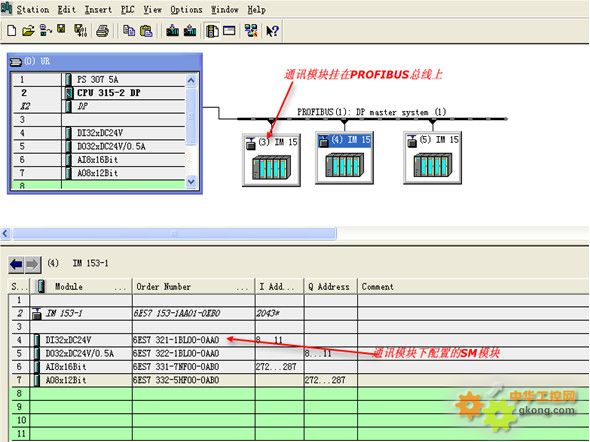Select DO32xDC24V/0.5A row in detail table
The height and width of the screenshot is (442, 590).
[299, 353]
